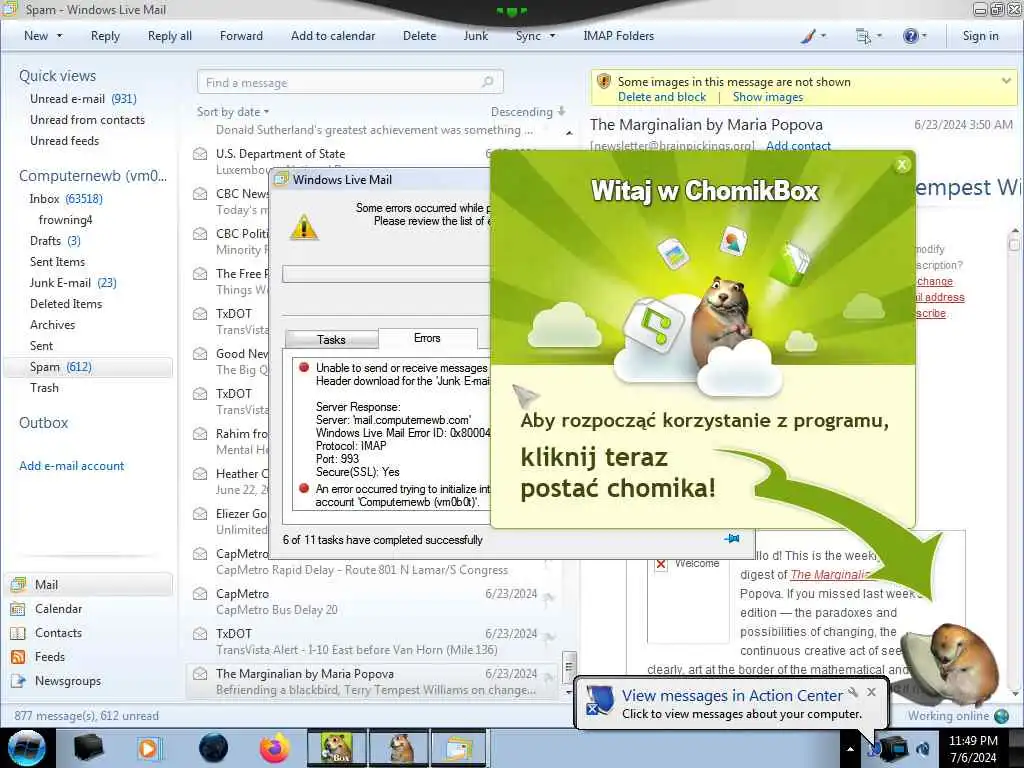The image size is (1024, 768).
Task: Launch Firefox from the taskbar
Action: pyautogui.click(x=275, y=748)
